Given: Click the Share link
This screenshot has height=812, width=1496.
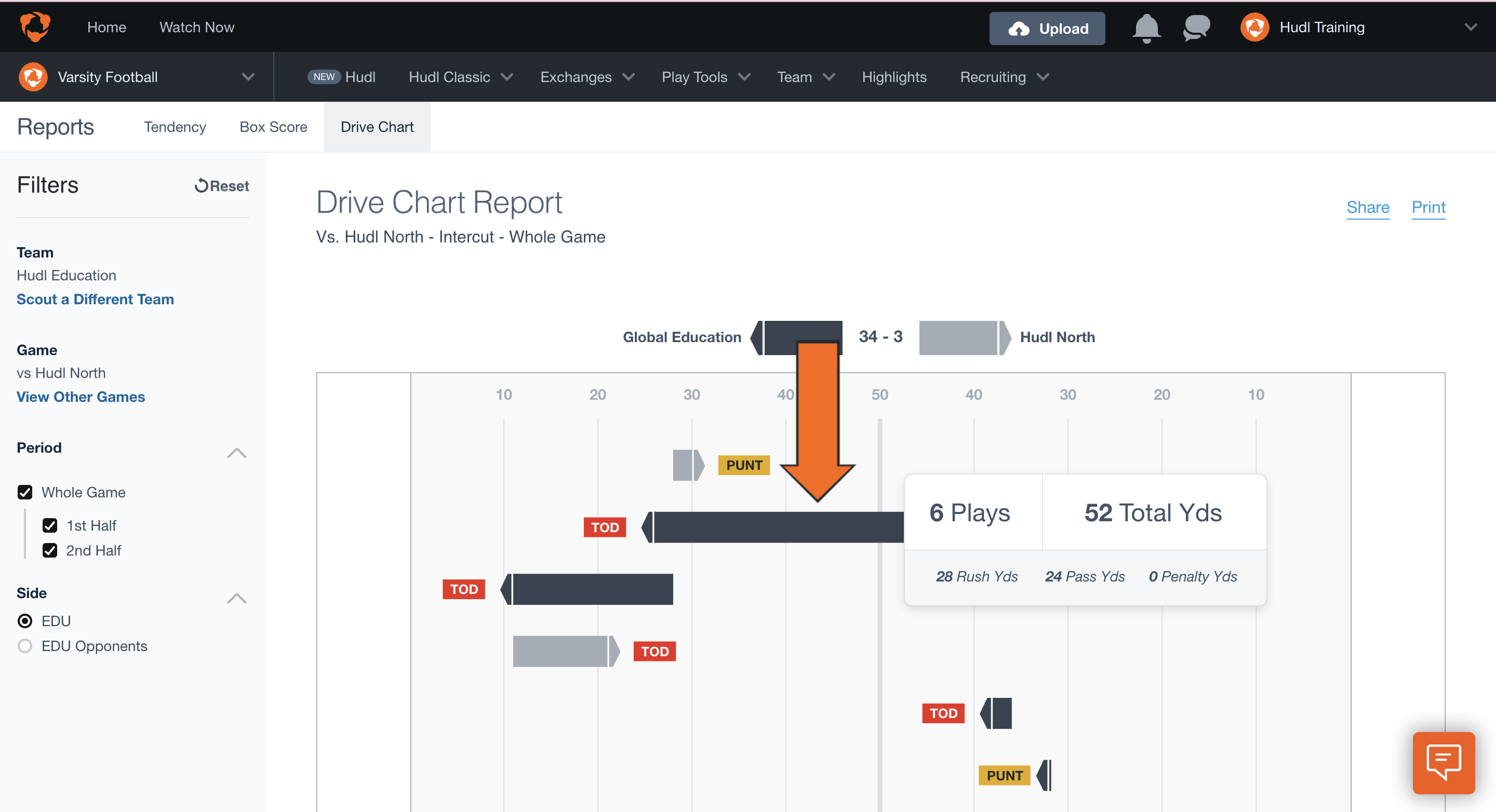Looking at the screenshot, I should pos(1368,207).
